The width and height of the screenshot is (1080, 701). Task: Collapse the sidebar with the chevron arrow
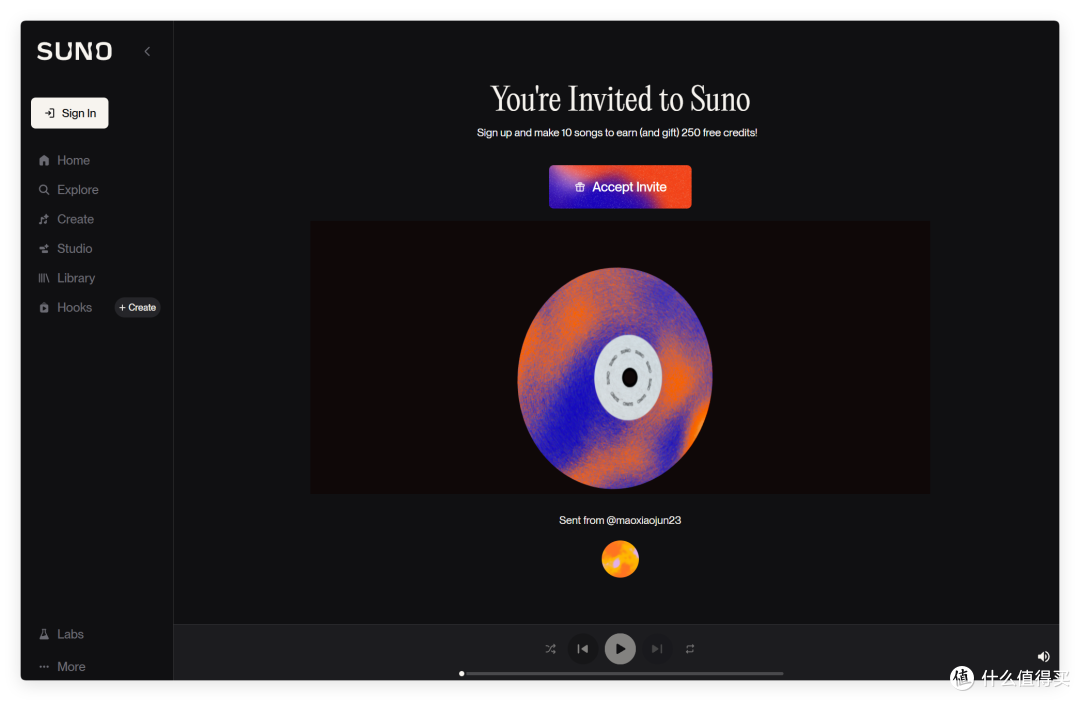147,52
